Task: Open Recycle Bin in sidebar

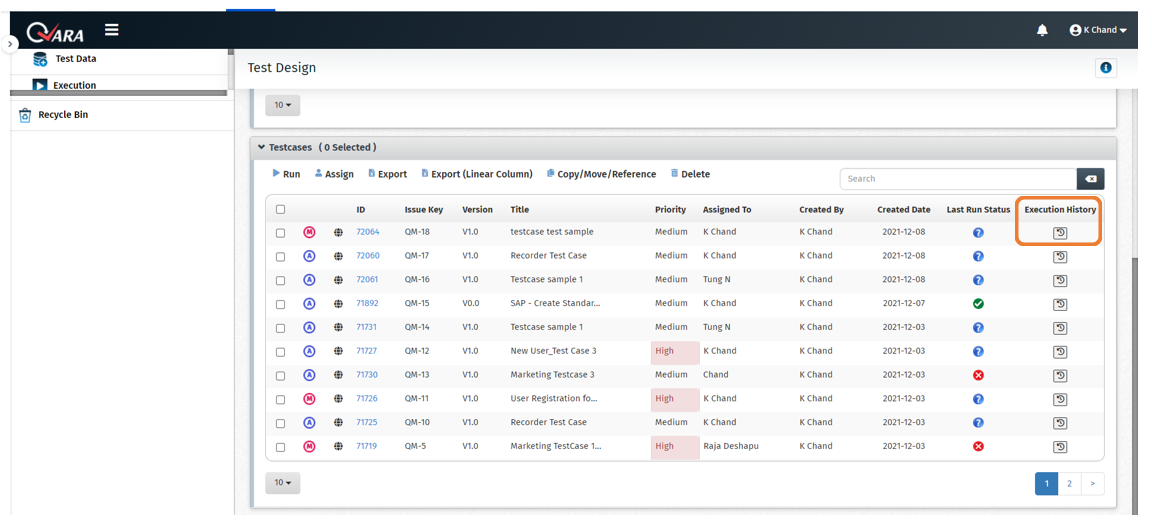Action: click(53, 115)
